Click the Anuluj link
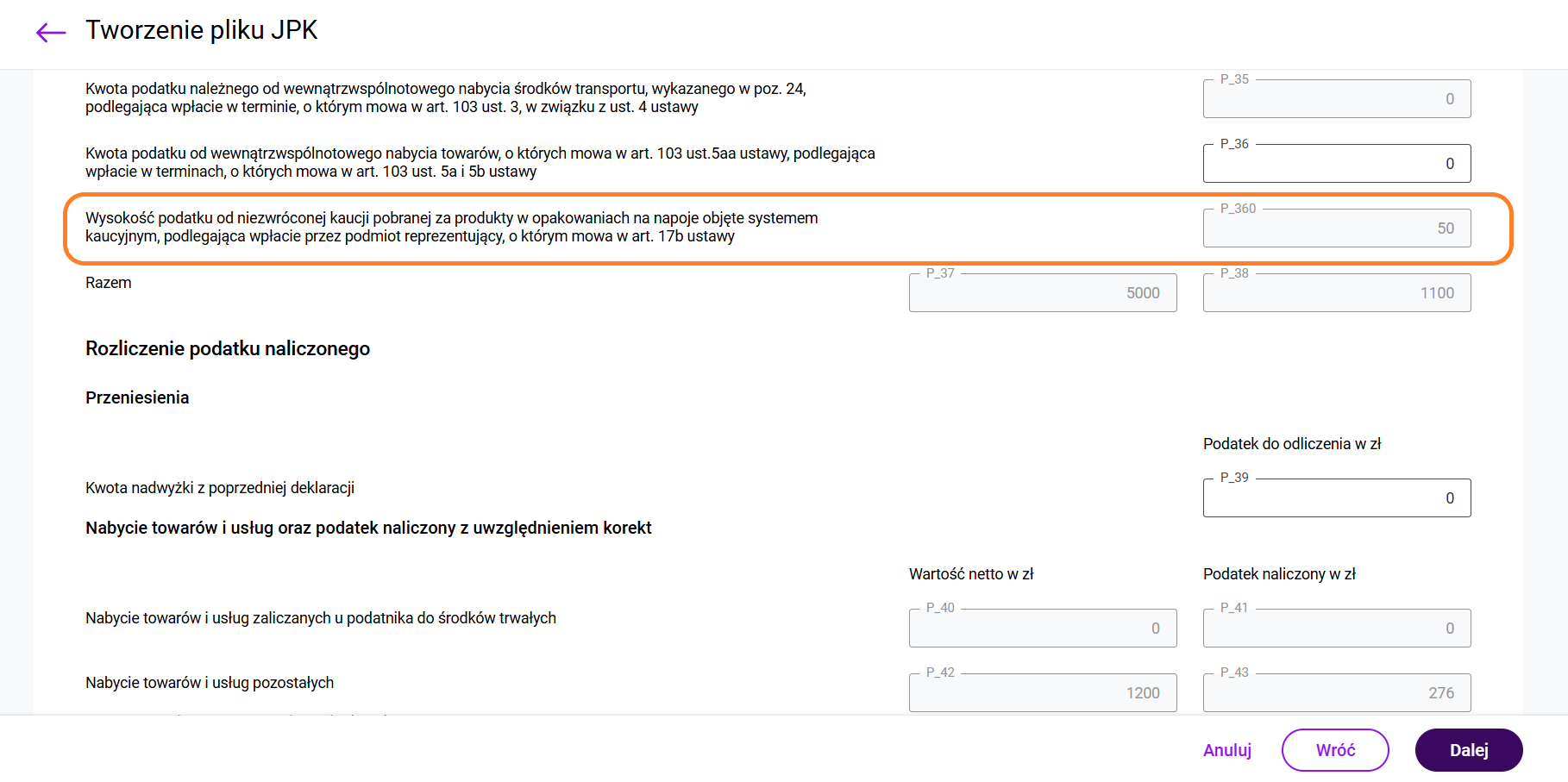Image resolution: width=1568 pixels, height=782 pixels. [x=1226, y=750]
